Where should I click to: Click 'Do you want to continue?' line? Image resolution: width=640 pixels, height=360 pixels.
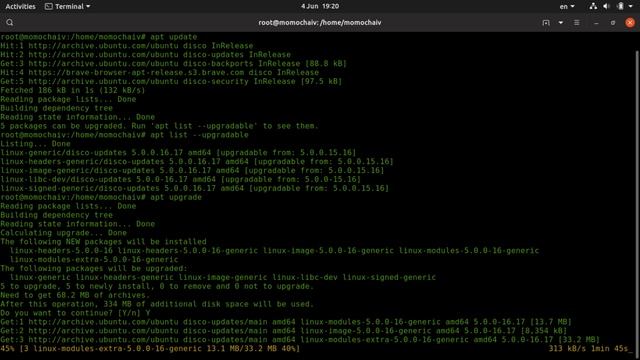point(76,313)
